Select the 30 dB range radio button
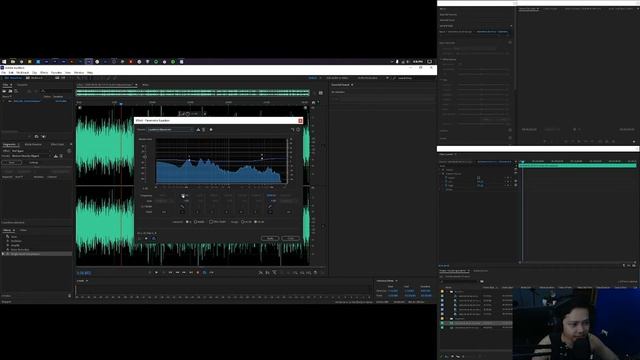 click(x=242, y=222)
